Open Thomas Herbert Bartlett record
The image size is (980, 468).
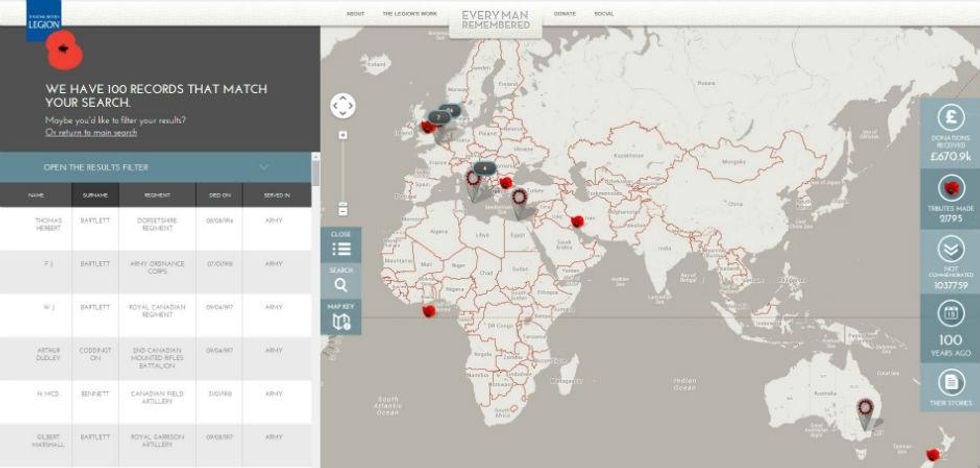[156, 228]
